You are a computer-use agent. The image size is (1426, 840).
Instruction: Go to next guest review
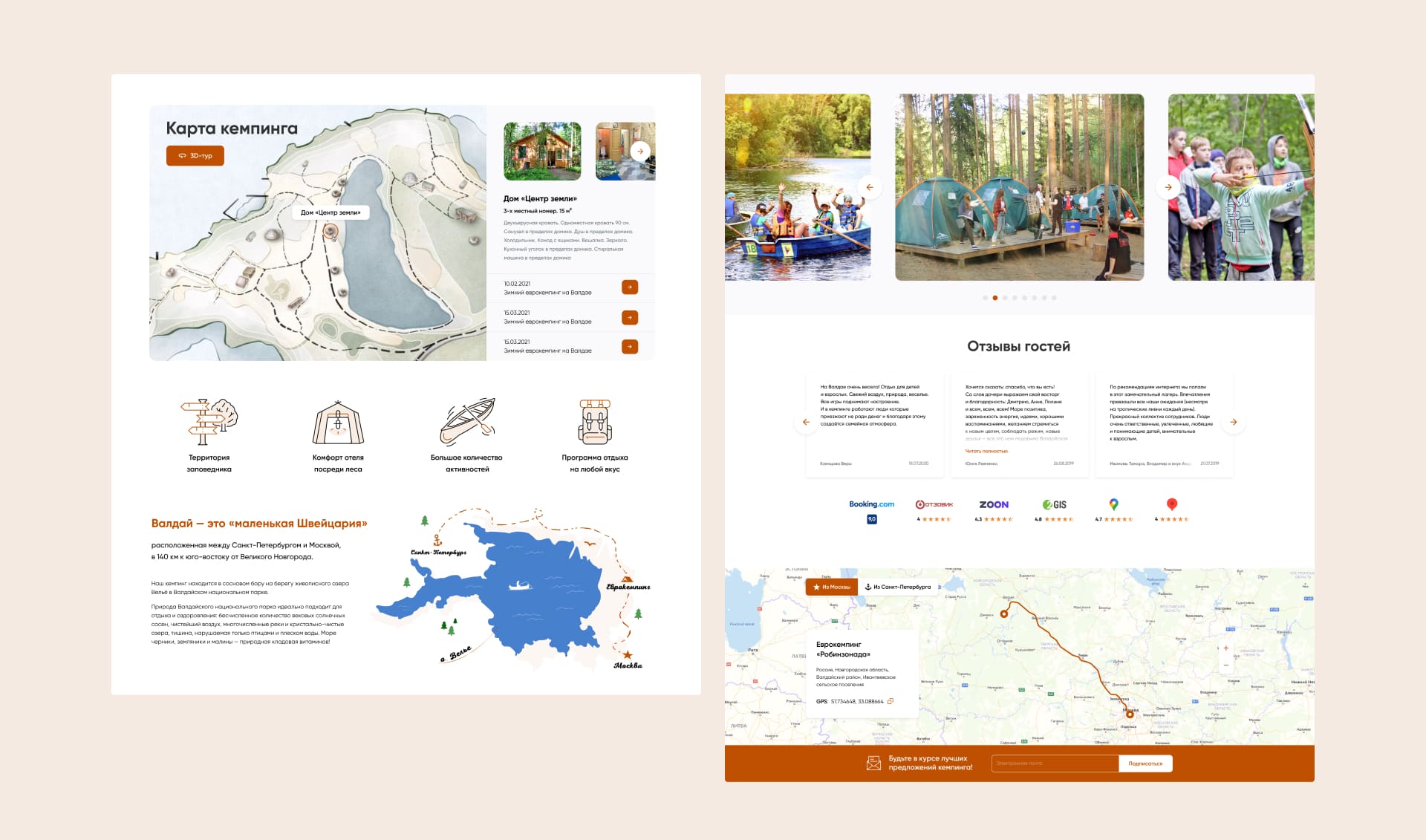[x=1233, y=422]
